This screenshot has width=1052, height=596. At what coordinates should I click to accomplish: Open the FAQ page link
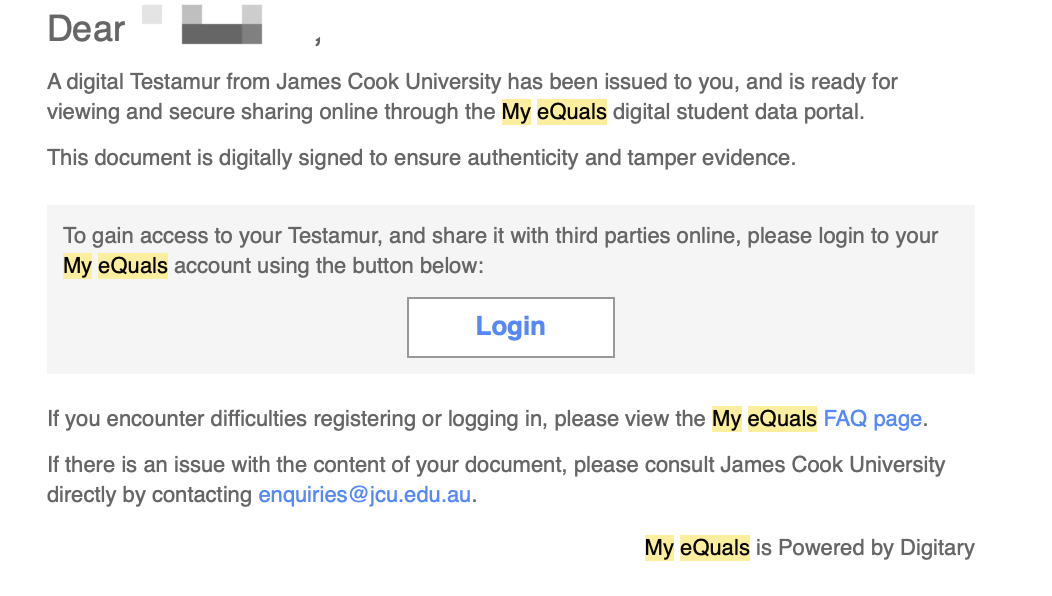pos(872,419)
